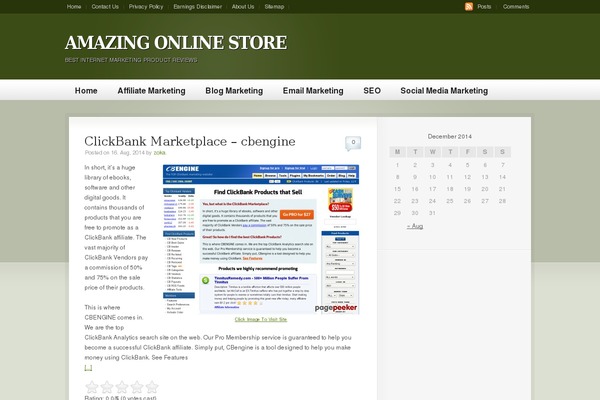Image resolution: width=600 pixels, height=400 pixels.
Task: Click author link zoka
Action: tap(159, 153)
